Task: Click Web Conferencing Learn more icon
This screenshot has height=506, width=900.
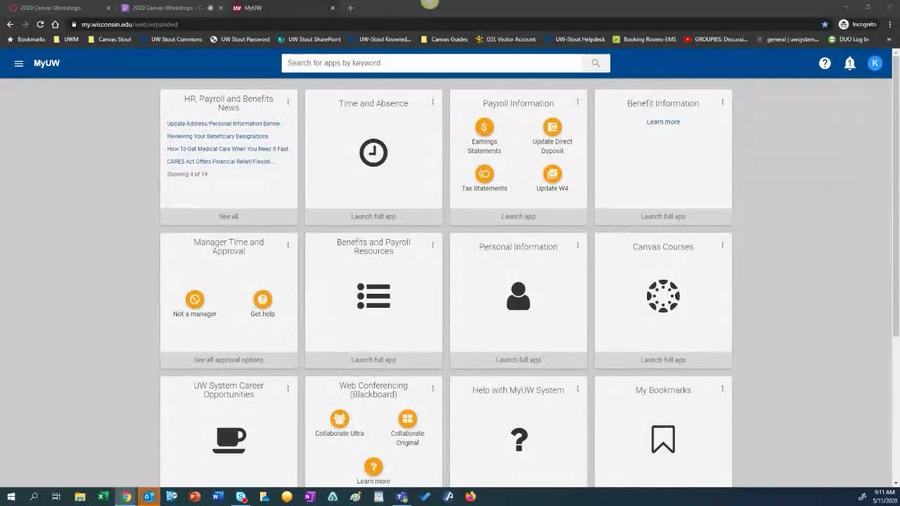Action: click(373, 466)
